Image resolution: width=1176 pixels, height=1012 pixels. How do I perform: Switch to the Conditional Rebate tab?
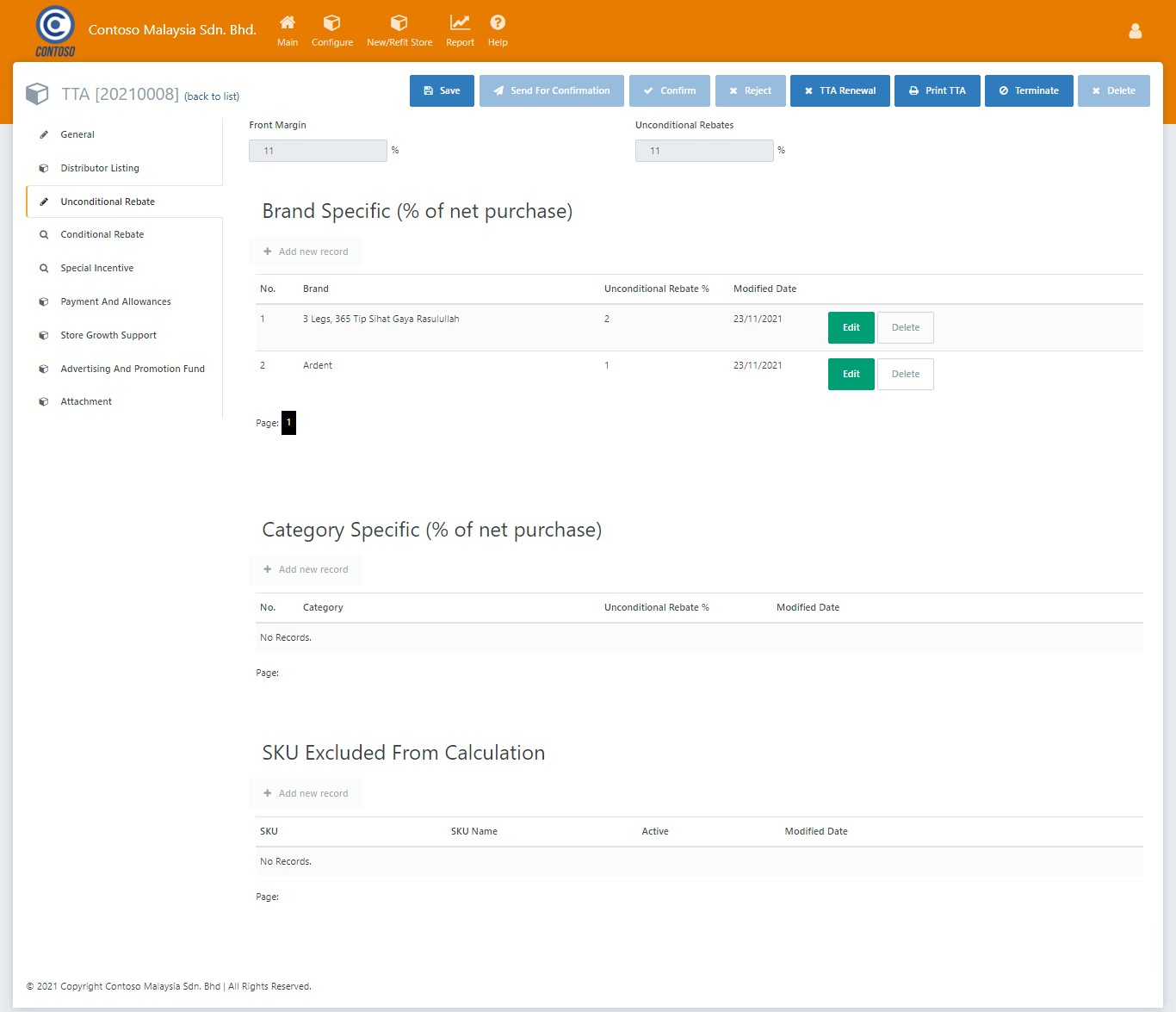point(102,234)
